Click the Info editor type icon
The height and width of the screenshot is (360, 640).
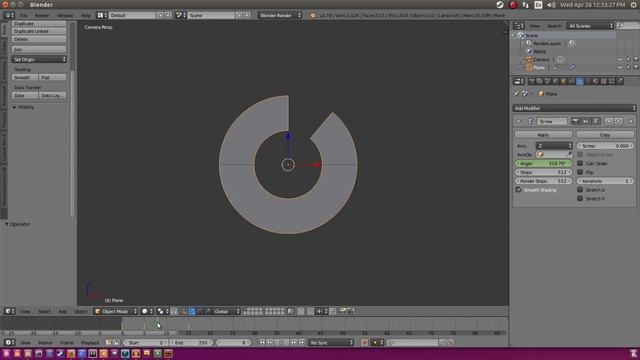(x=9, y=15)
